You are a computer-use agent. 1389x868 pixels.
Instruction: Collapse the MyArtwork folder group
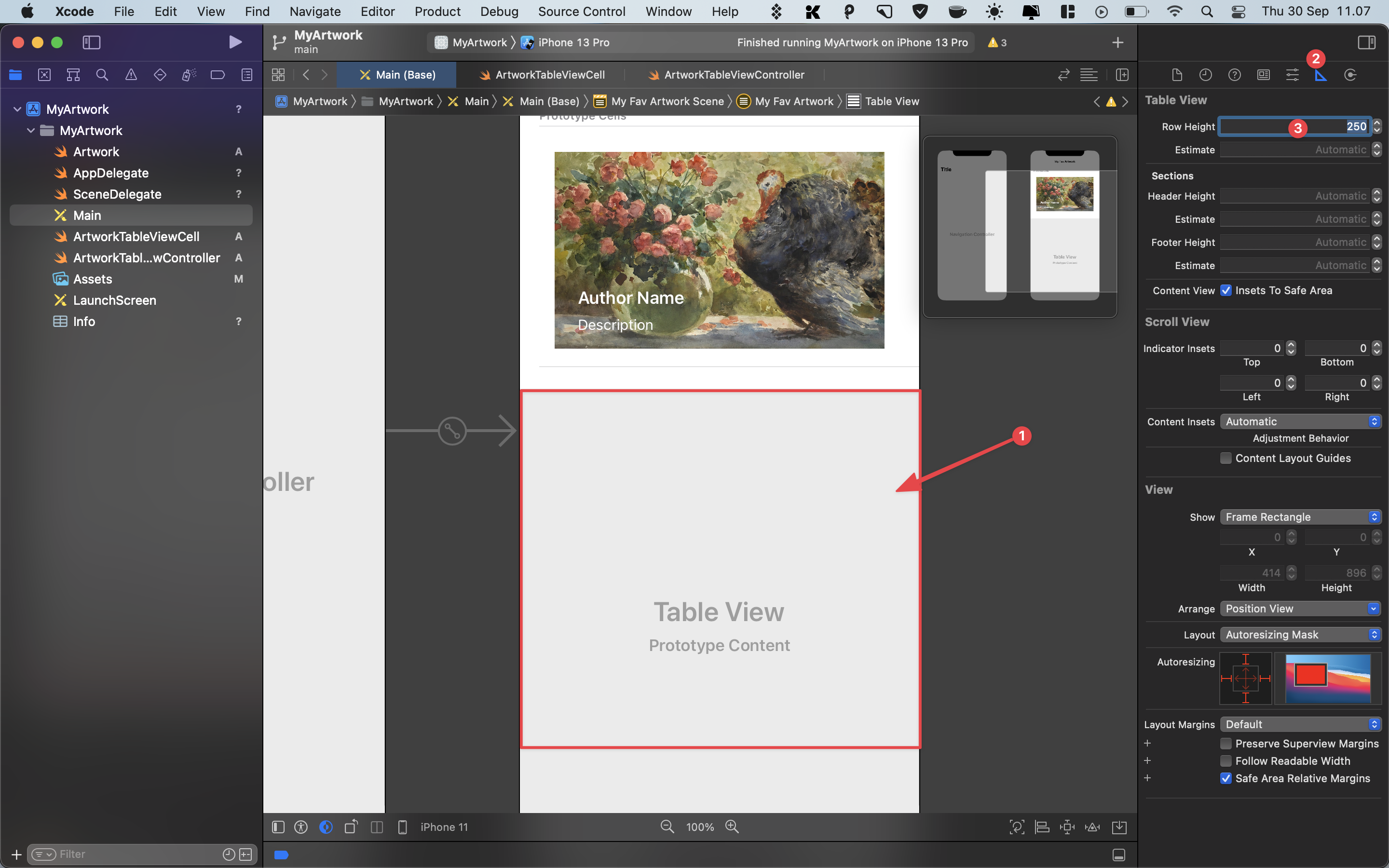click(31, 130)
